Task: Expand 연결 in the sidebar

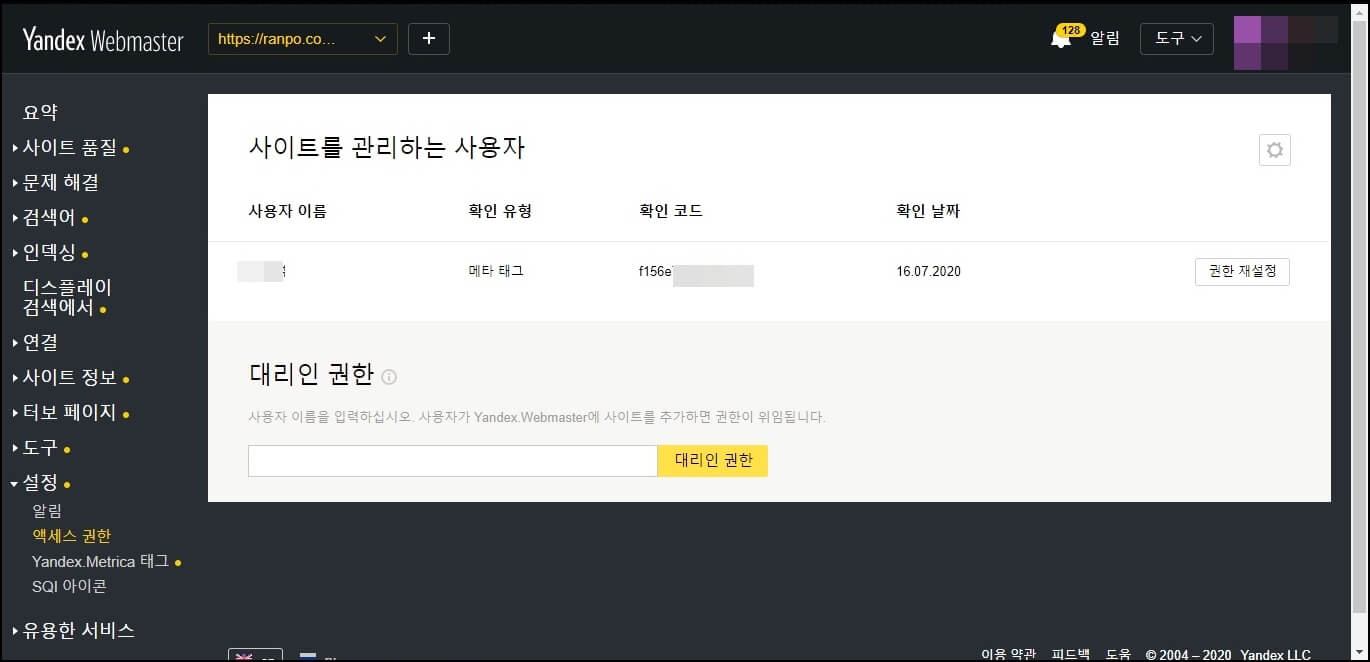Action: [40, 343]
